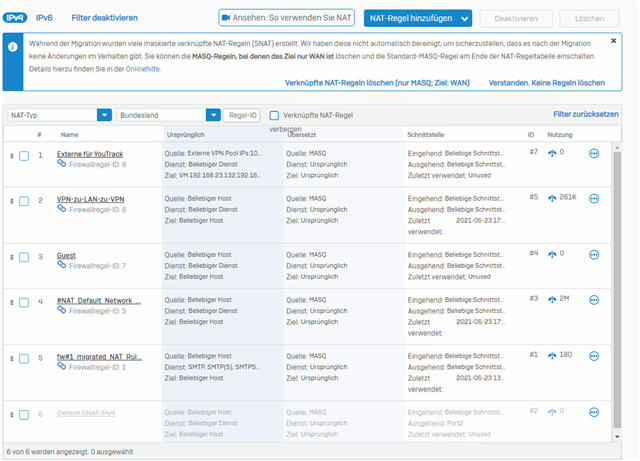640x461 pixels.
Task: Open the Default SNAT IPv4 rule
Action: click(86, 413)
